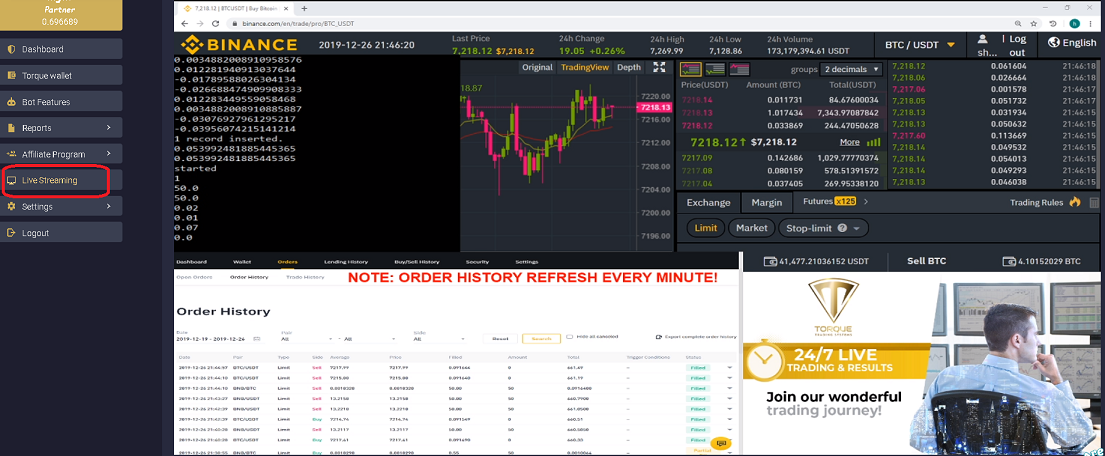This screenshot has height=456, width=1105.
Task: Click browser back arrow
Action: point(185,23)
